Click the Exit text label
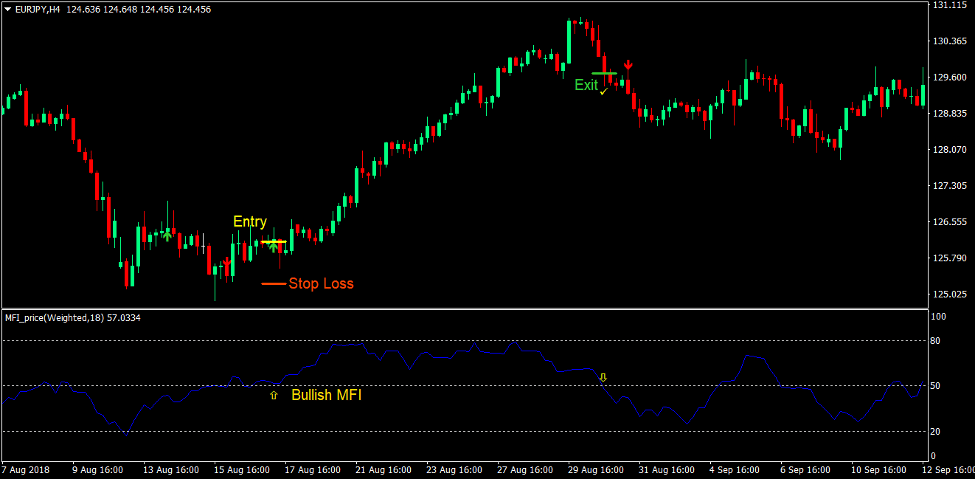Viewport: 977px width, 479px height. click(586, 86)
